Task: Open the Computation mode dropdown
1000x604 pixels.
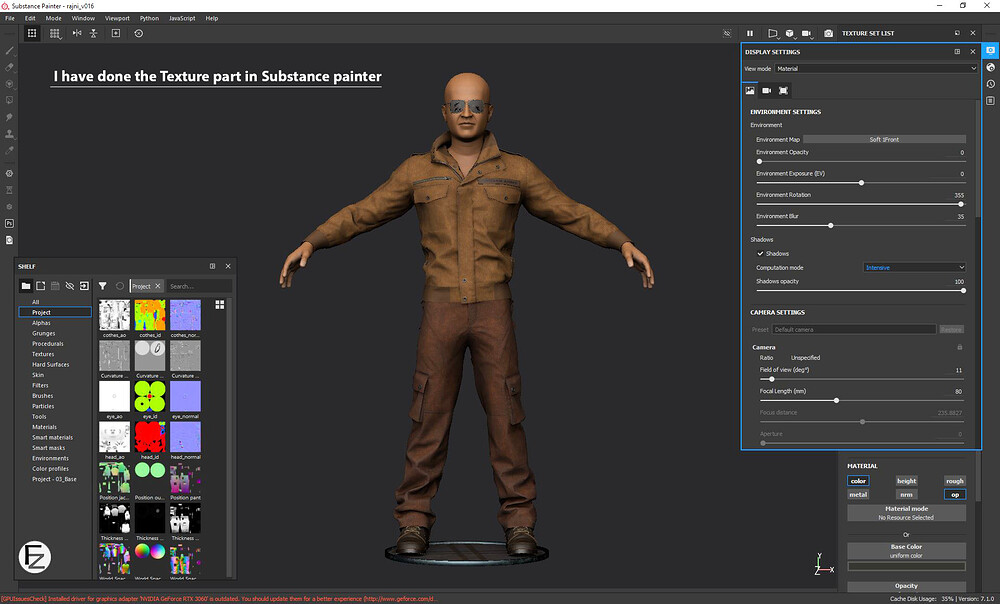Action: [915, 267]
